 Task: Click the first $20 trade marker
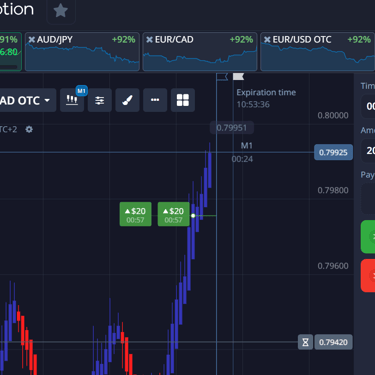(x=135, y=214)
